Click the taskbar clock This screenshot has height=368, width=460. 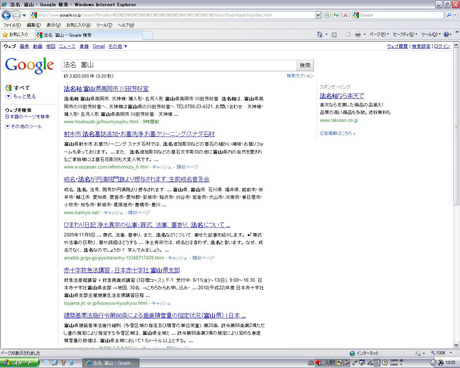click(x=450, y=363)
